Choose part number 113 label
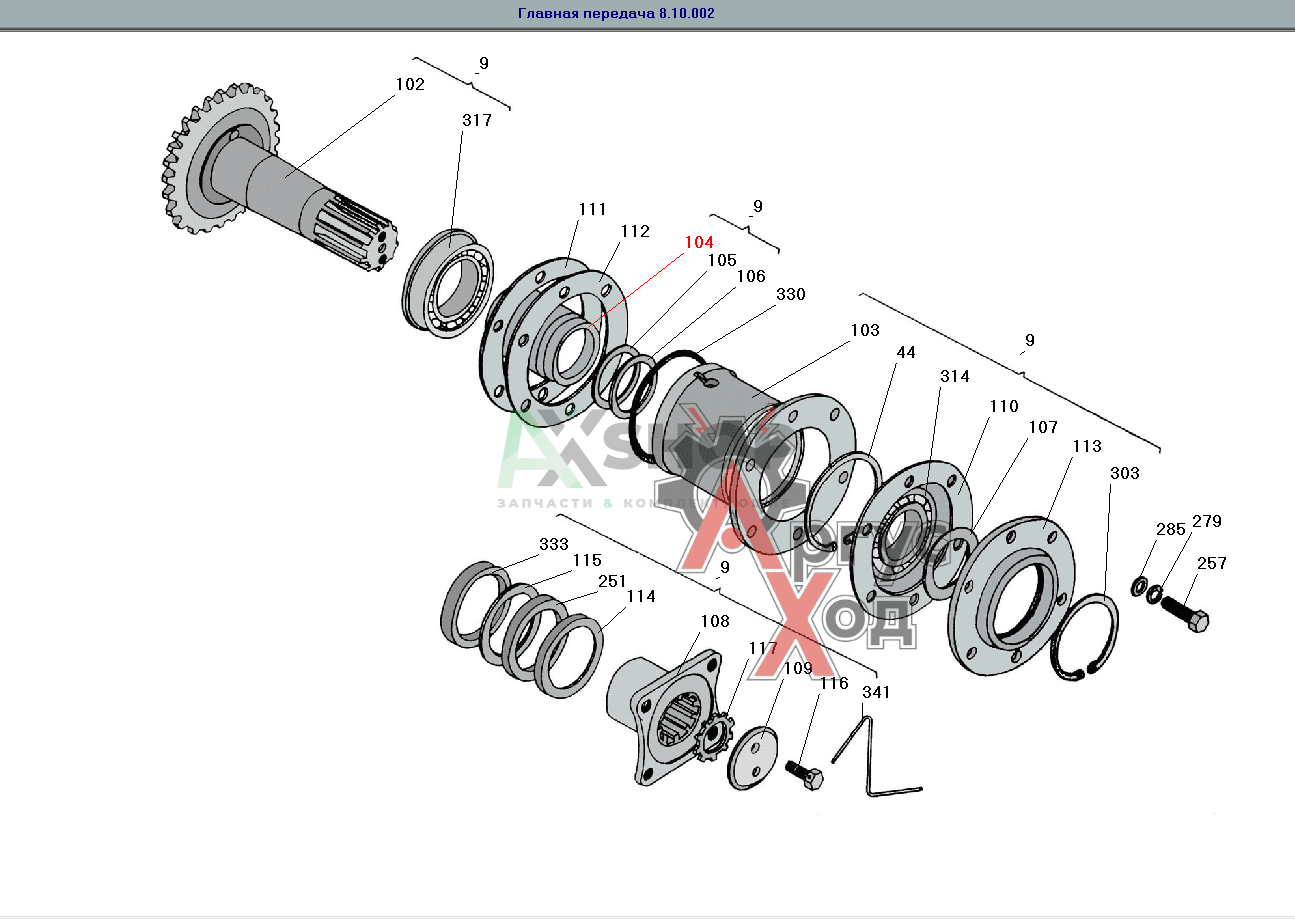The height and width of the screenshot is (919, 1295). pos(1087,446)
